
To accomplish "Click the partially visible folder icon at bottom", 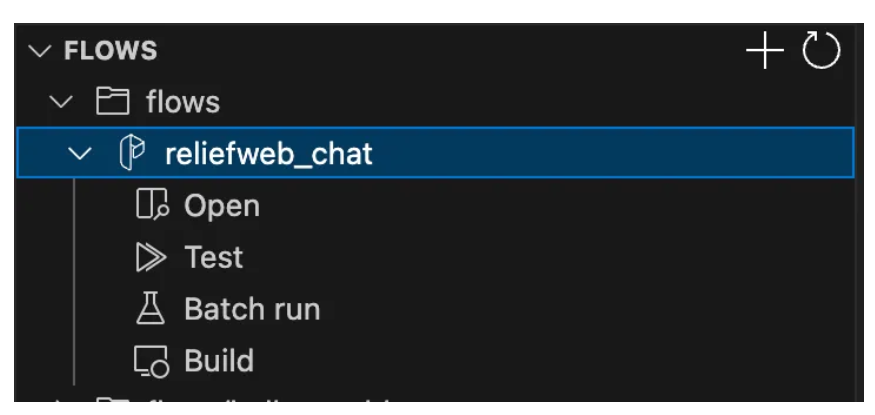I will point(113,399).
